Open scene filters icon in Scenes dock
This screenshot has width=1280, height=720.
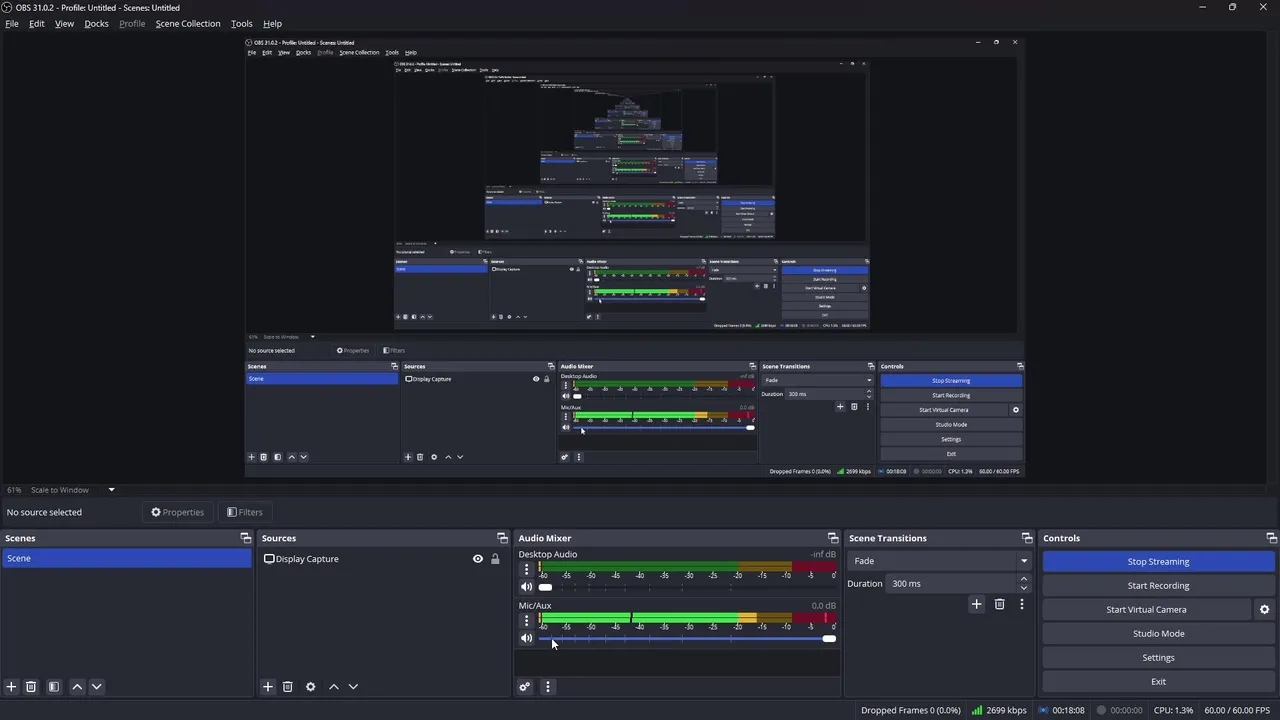coord(54,687)
